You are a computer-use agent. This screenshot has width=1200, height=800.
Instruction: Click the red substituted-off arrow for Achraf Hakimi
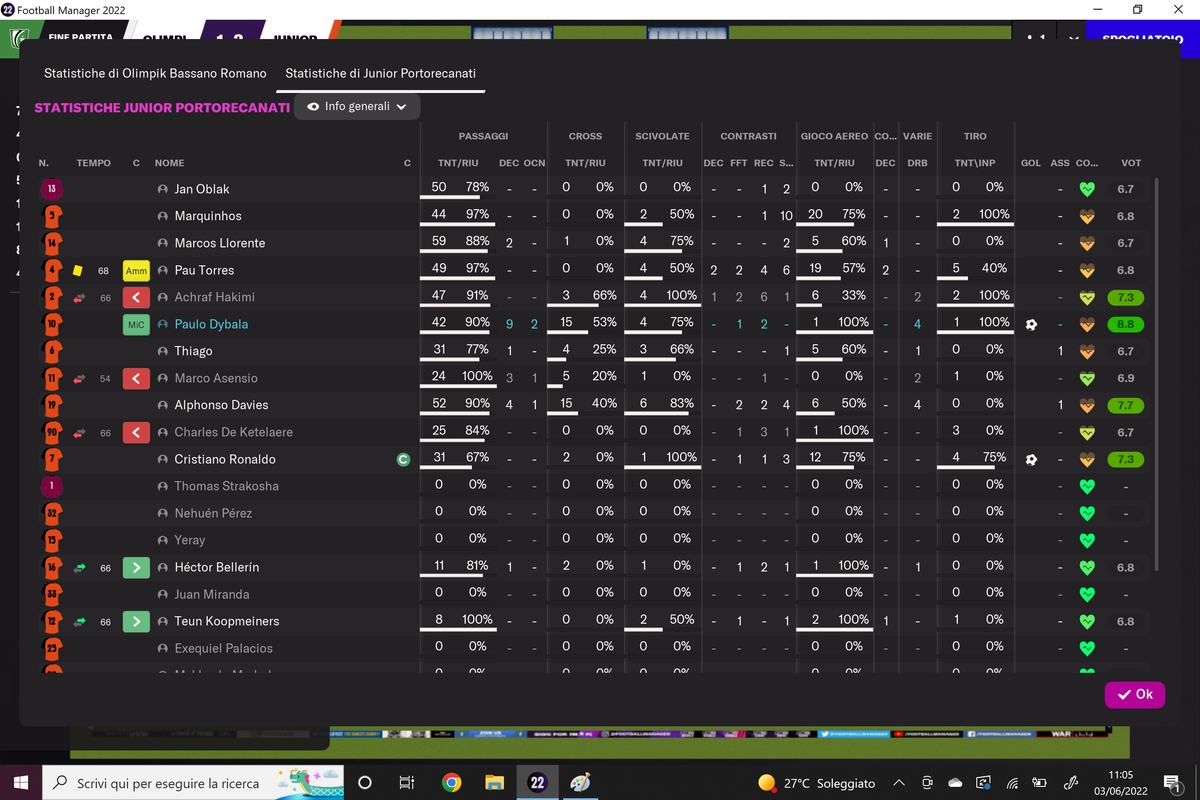[136, 297]
